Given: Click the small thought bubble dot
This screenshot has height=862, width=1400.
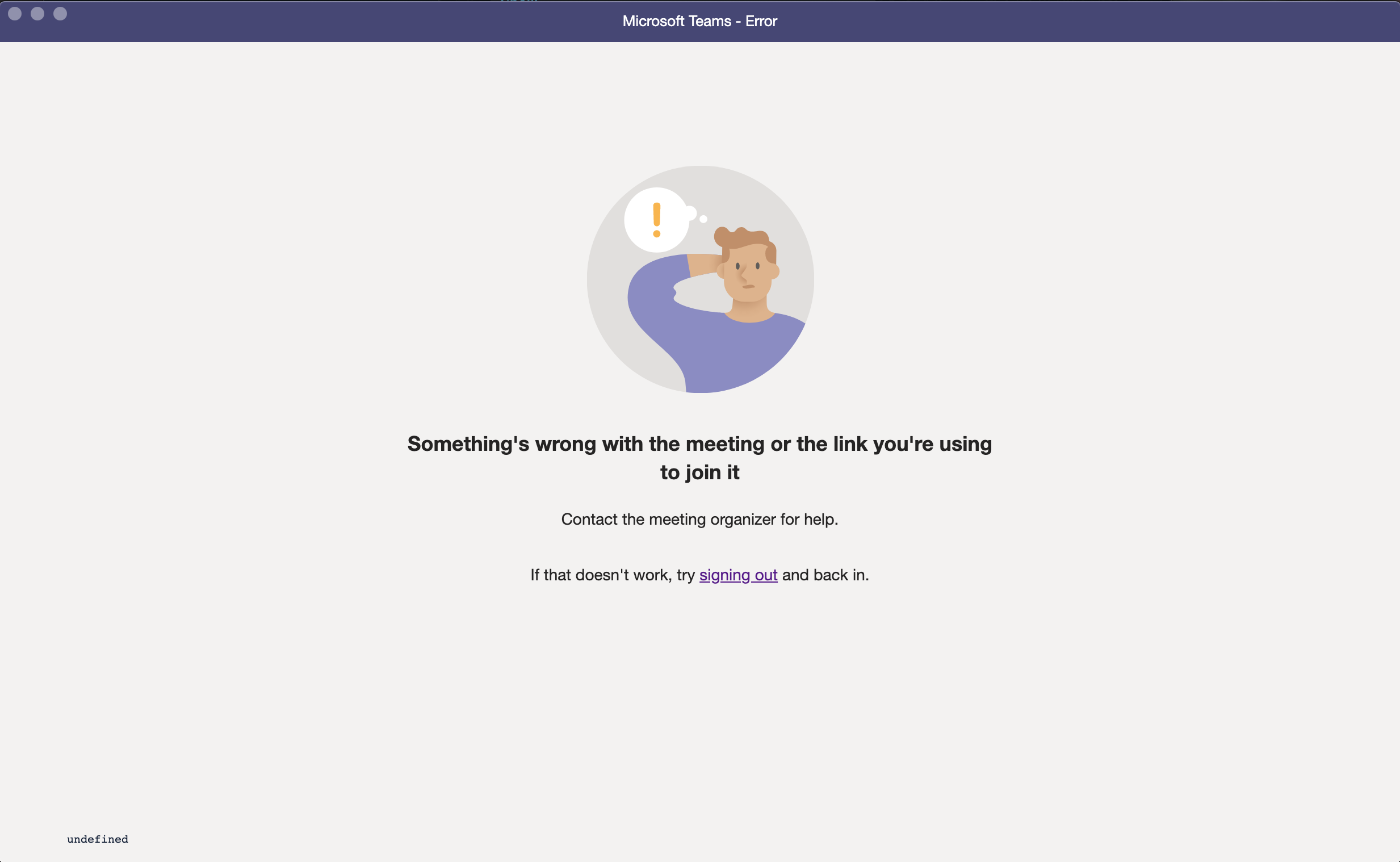Looking at the screenshot, I should click(x=703, y=219).
